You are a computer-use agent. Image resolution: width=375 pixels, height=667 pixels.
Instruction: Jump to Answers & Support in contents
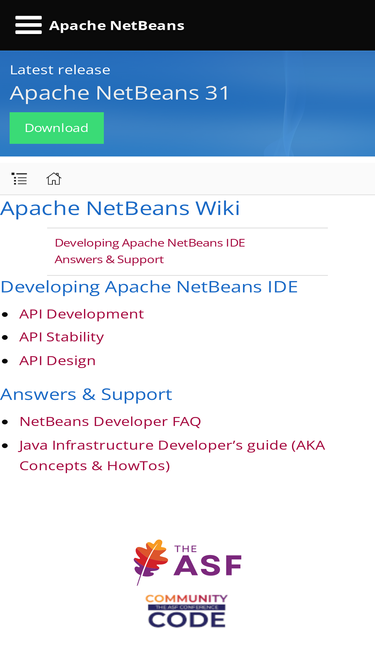109,259
